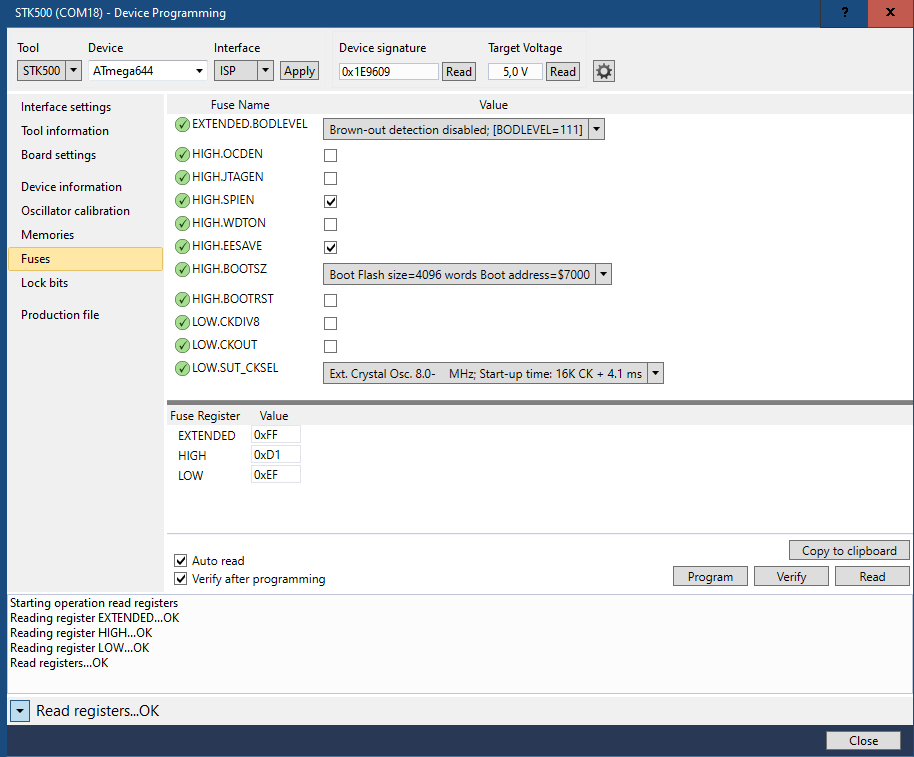Click green status icon beside EXTENDED.BODLEVEL
The width and height of the screenshot is (914, 757).
pyautogui.click(x=182, y=124)
